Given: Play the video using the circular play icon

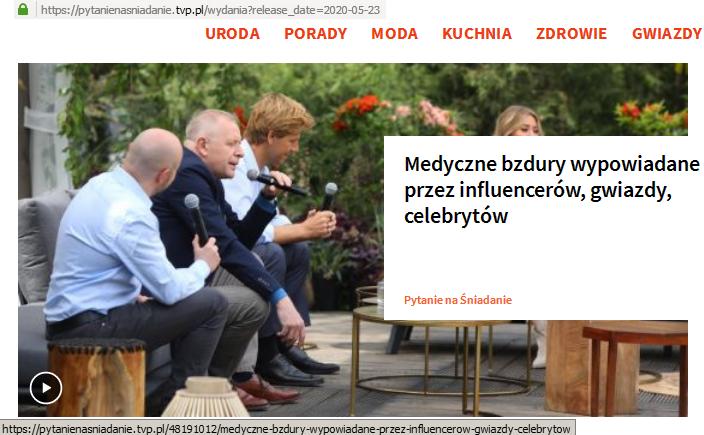Looking at the screenshot, I should tap(46, 388).
